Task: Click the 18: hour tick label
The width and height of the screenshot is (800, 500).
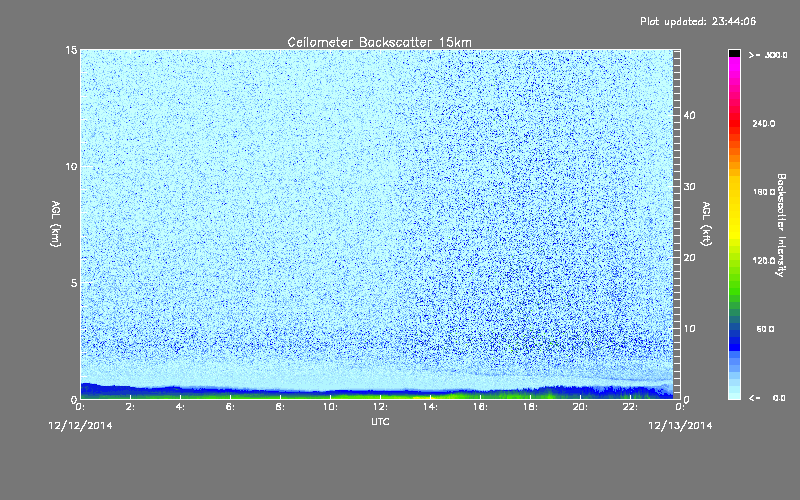Action: point(530,407)
